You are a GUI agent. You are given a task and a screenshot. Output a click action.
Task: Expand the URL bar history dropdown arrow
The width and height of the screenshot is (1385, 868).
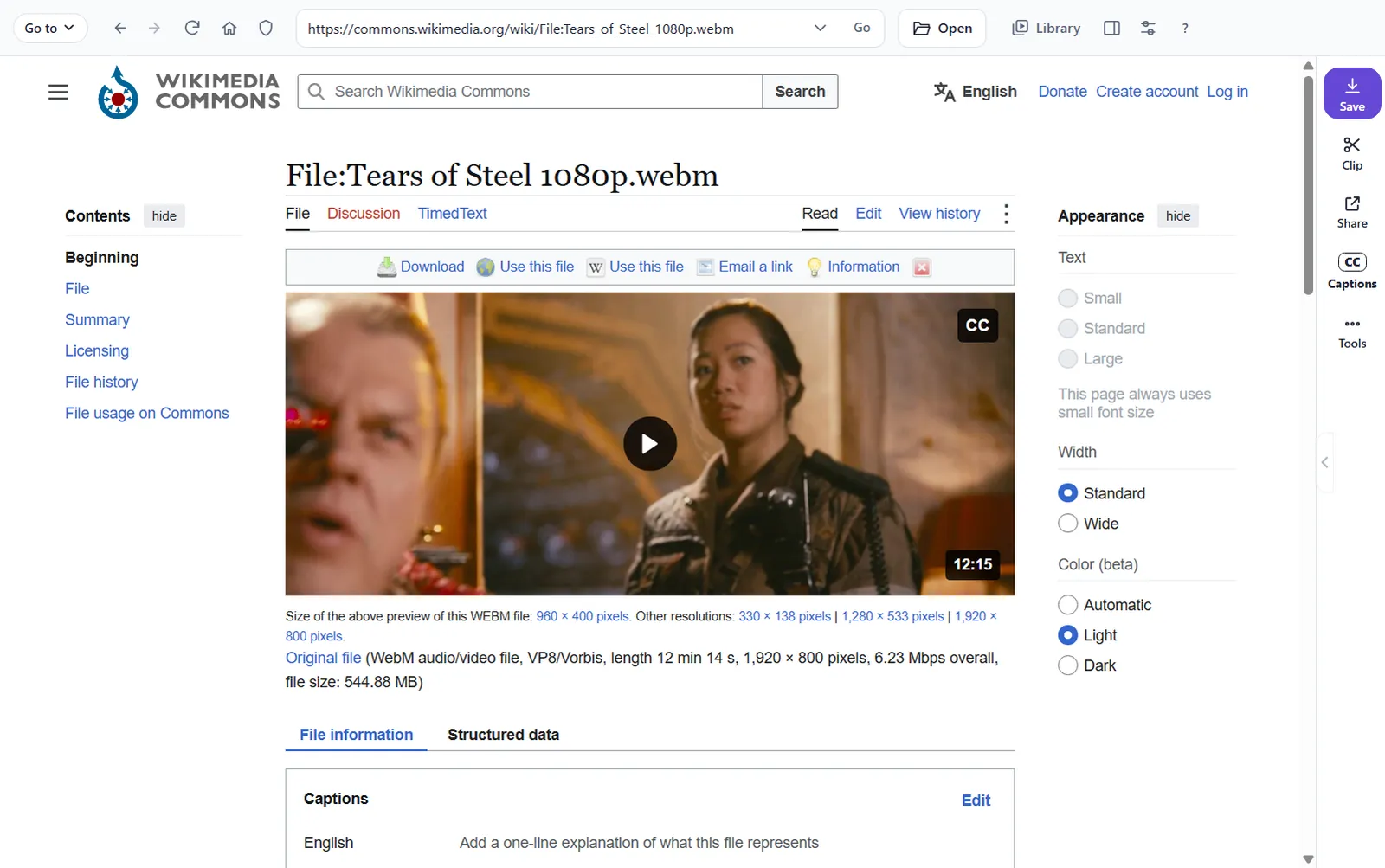point(820,28)
